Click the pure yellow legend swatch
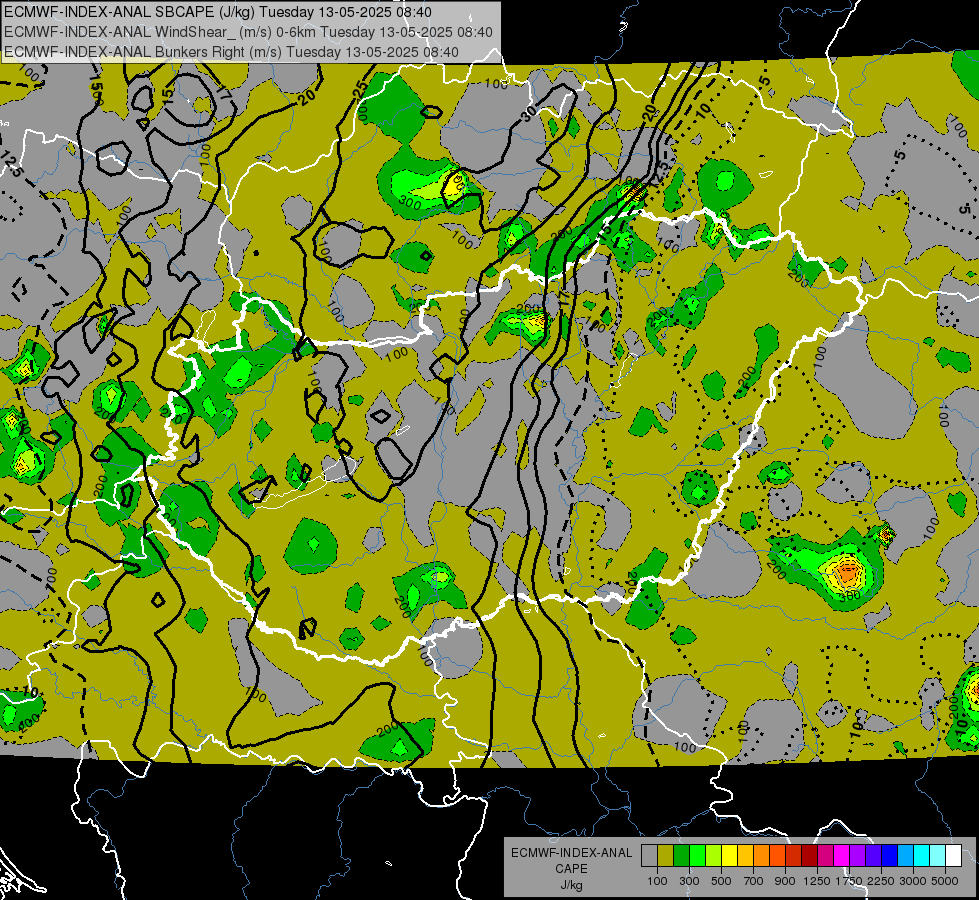This screenshot has width=979, height=900. (x=729, y=855)
